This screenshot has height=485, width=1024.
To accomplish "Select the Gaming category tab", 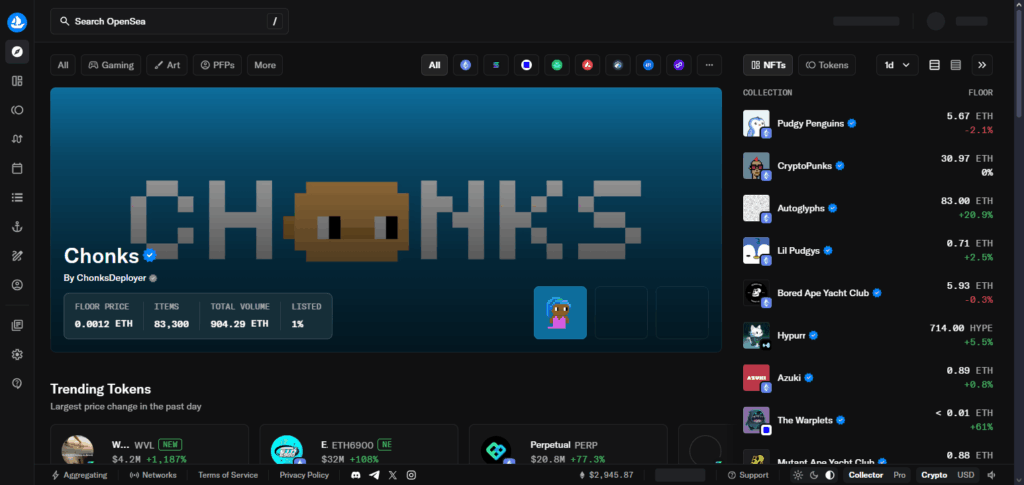I will (x=111, y=65).
